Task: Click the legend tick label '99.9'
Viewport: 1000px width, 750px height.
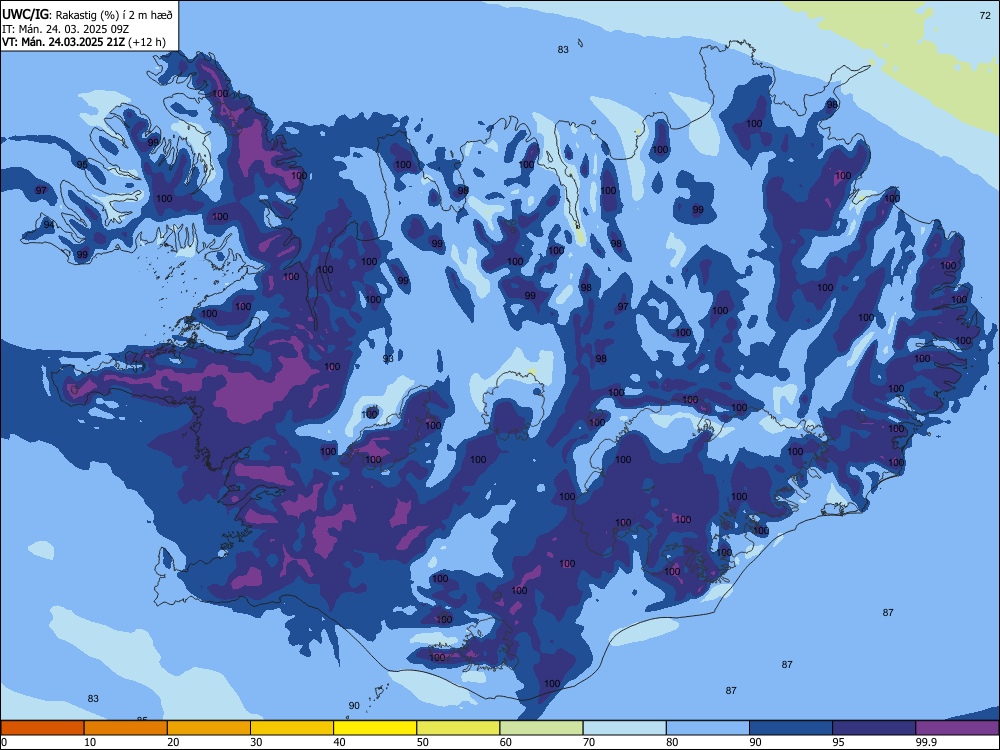Action: pos(925,742)
